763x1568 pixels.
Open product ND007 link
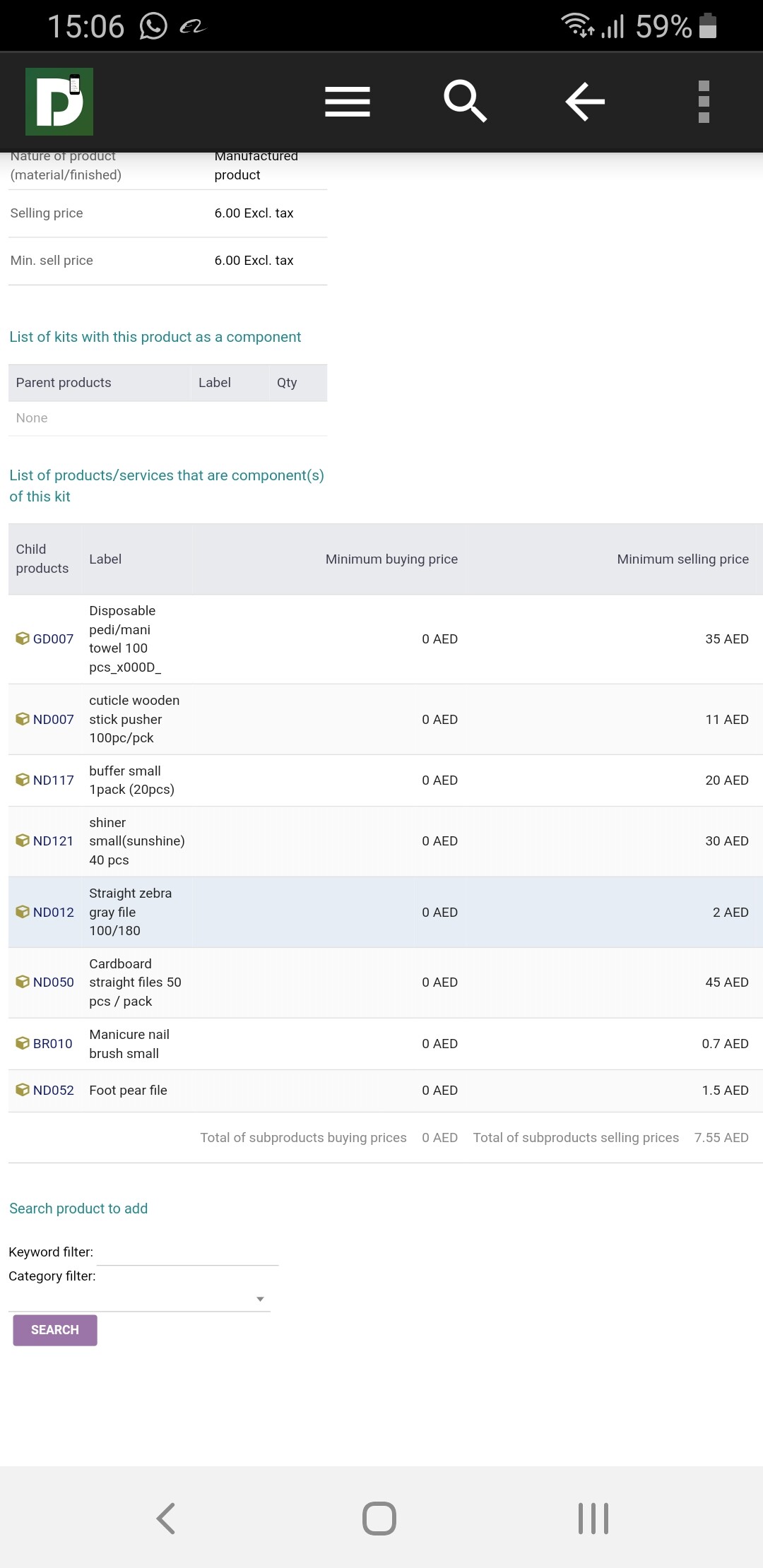pos(53,719)
